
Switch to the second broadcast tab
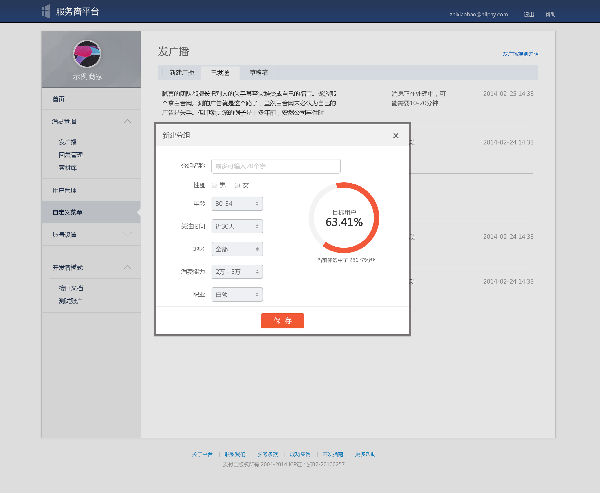[x=219, y=73]
